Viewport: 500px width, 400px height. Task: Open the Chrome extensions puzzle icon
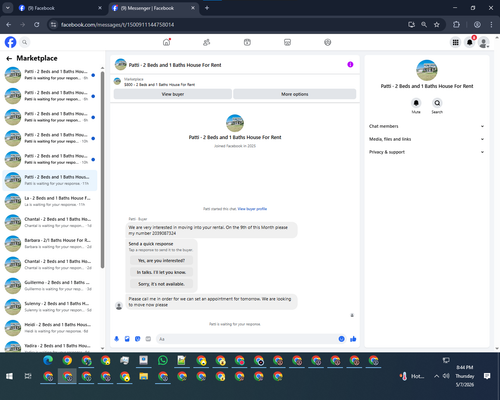[x=456, y=25]
